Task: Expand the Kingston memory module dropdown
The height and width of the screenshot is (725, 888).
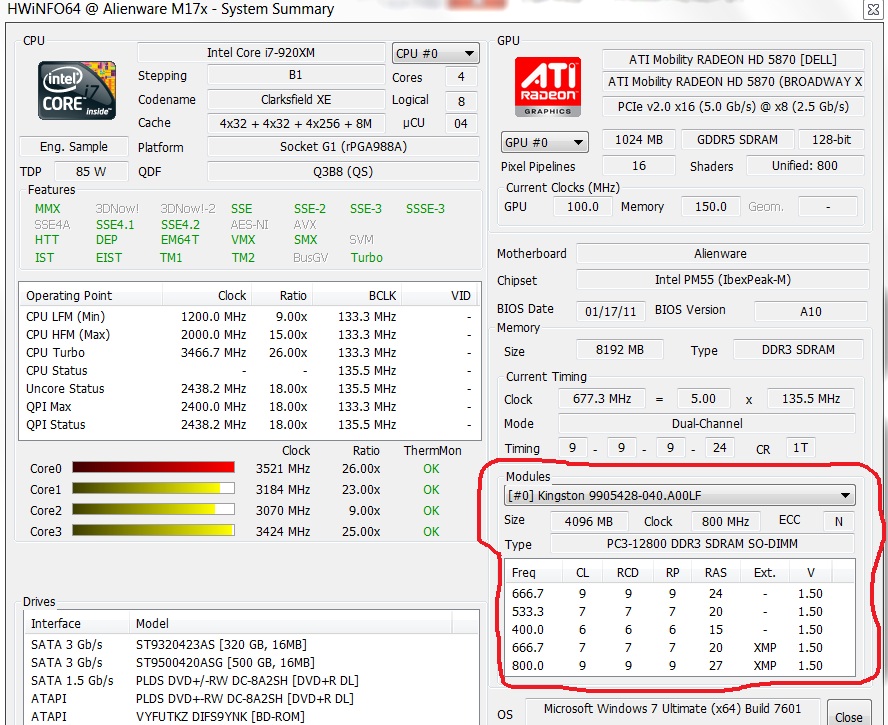Action: (x=679, y=496)
